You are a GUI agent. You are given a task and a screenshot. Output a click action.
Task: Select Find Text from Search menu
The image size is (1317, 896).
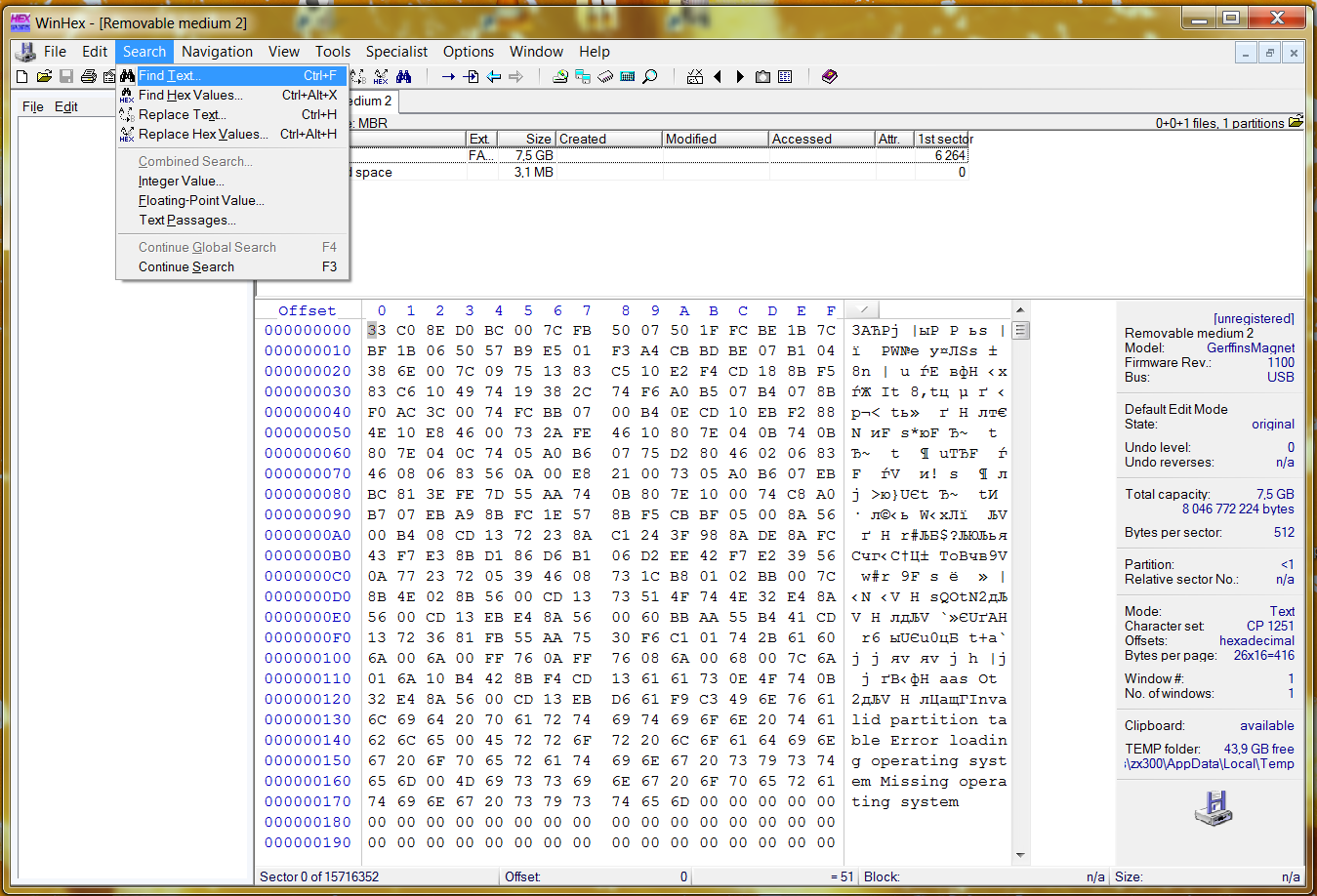click(x=232, y=75)
